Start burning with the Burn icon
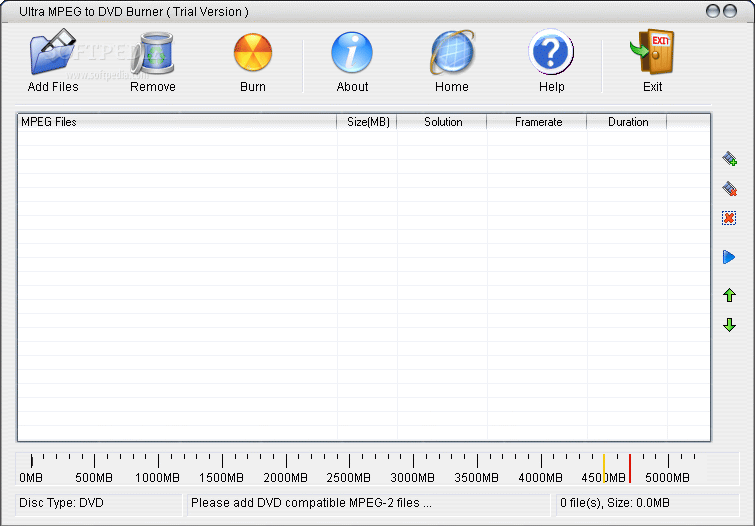 pos(253,53)
